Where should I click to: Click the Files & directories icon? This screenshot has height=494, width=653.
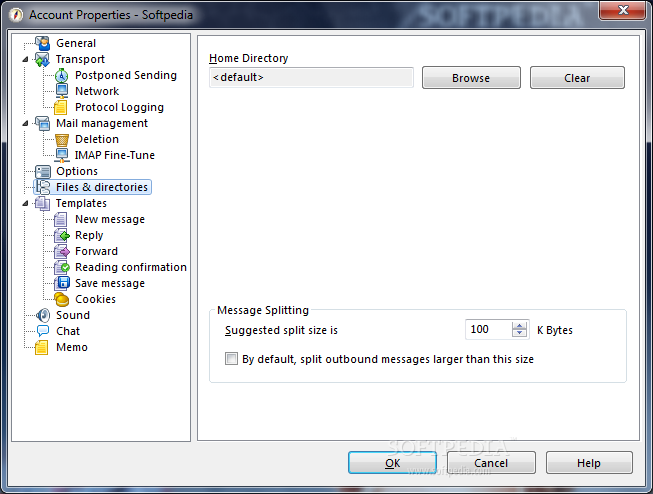pyautogui.click(x=42, y=187)
